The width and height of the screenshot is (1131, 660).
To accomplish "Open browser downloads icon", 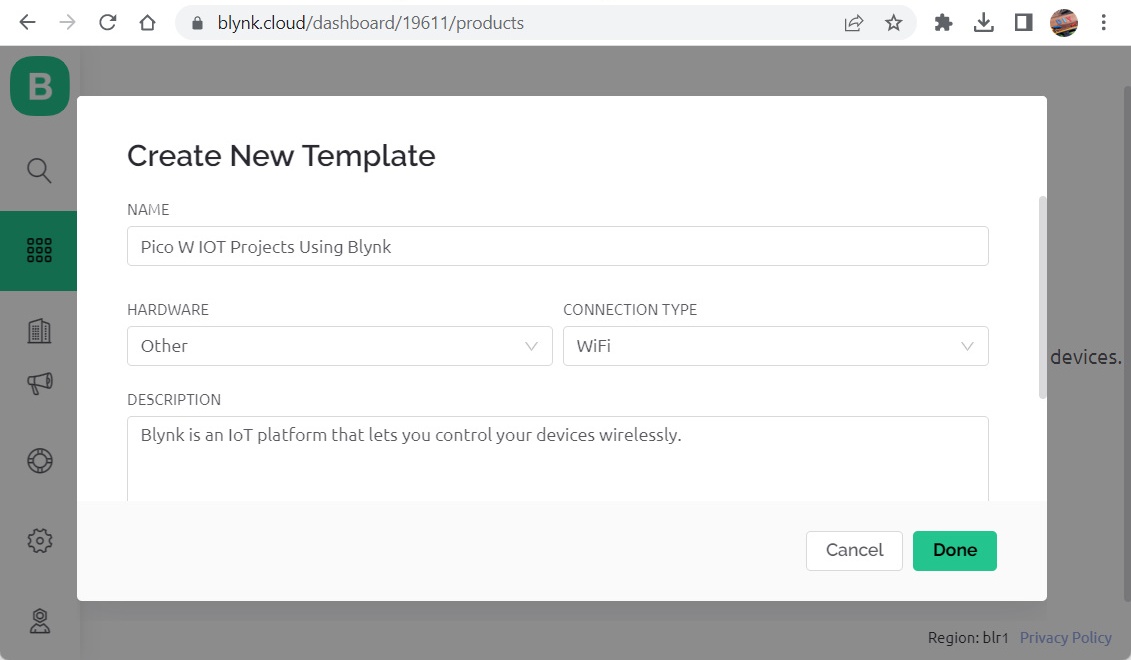I will [x=983, y=23].
